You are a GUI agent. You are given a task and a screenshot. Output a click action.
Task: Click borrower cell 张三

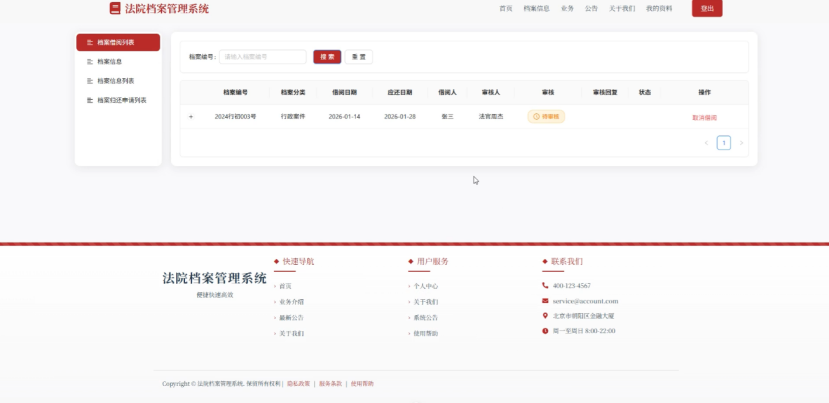point(447,116)
